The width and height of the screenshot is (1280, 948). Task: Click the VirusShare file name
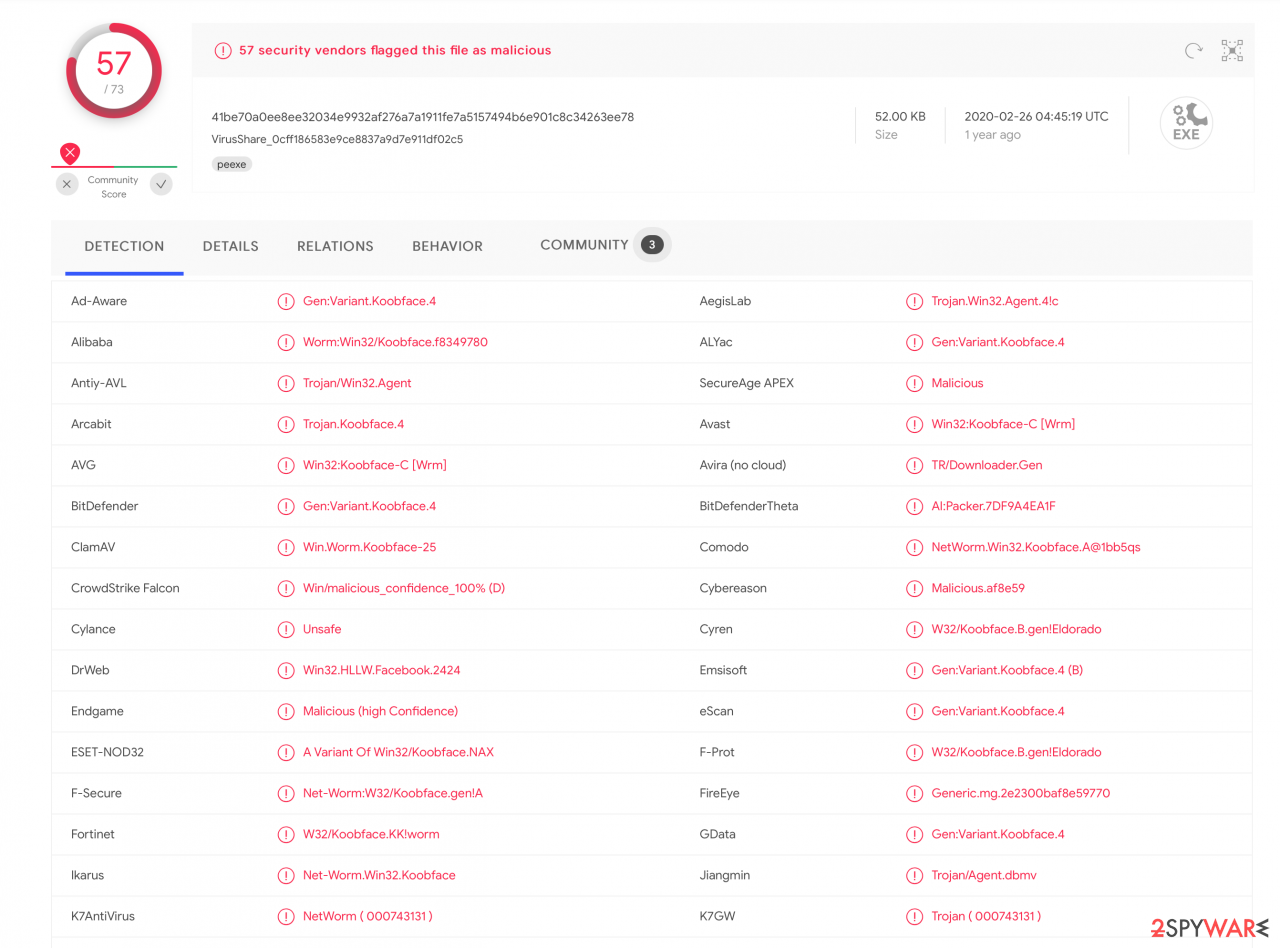(337, 139)
